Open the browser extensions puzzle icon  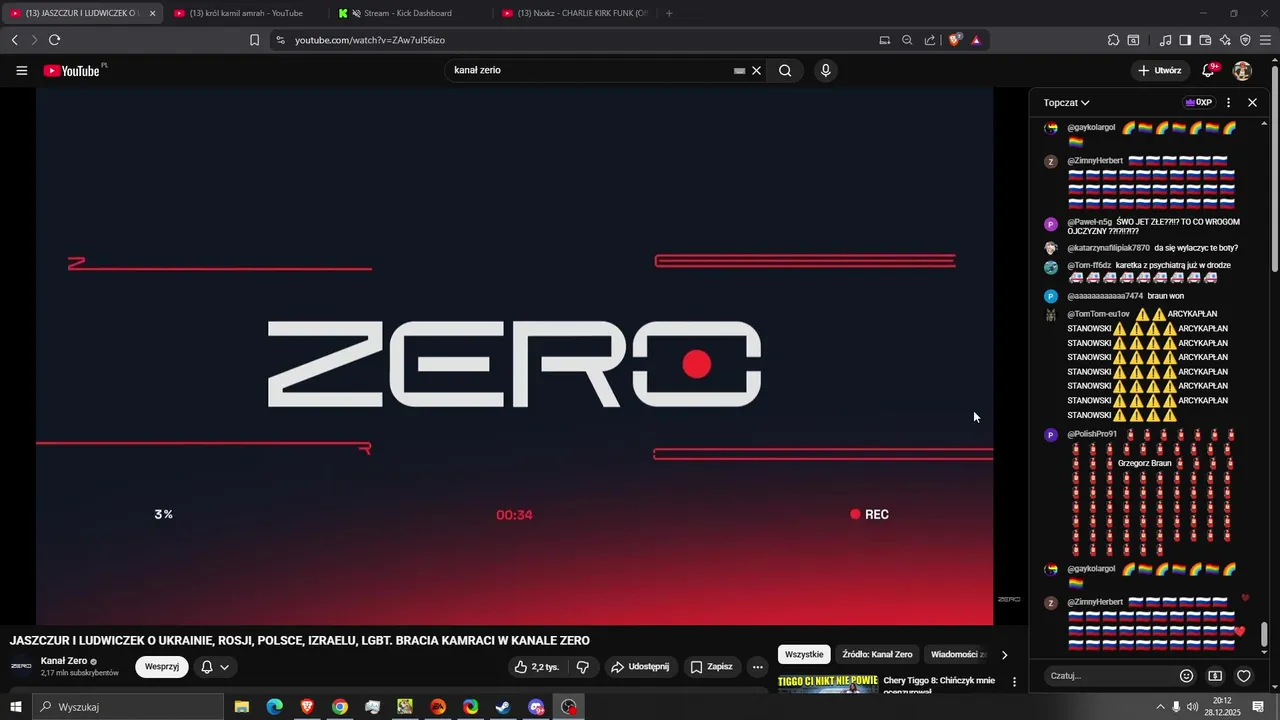point(1113,40)
